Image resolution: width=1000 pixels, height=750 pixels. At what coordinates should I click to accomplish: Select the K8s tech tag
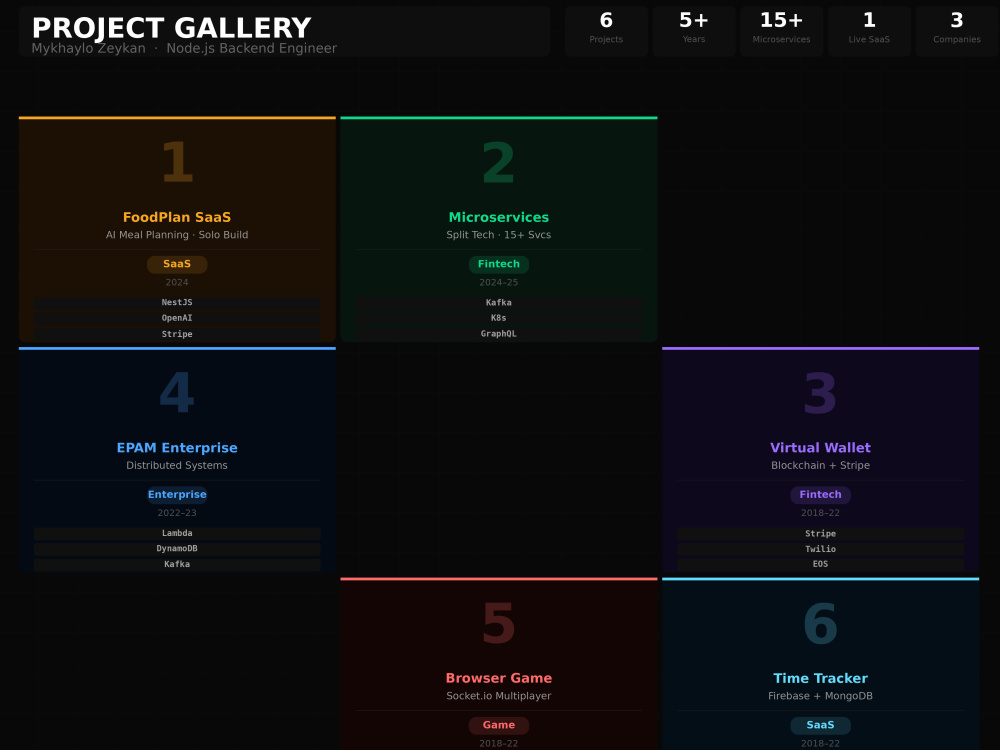pos(499,318)
